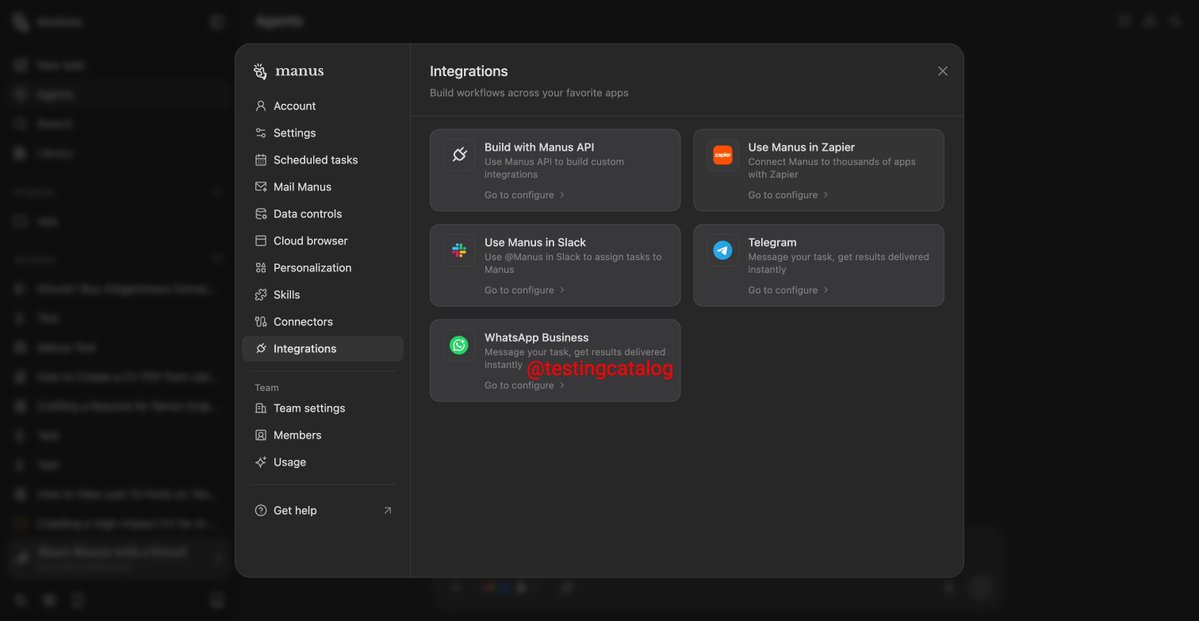The image size is (1199, 621).
Task: Open Personalization section
Action: pyautogui.click(x=322, y=268)
